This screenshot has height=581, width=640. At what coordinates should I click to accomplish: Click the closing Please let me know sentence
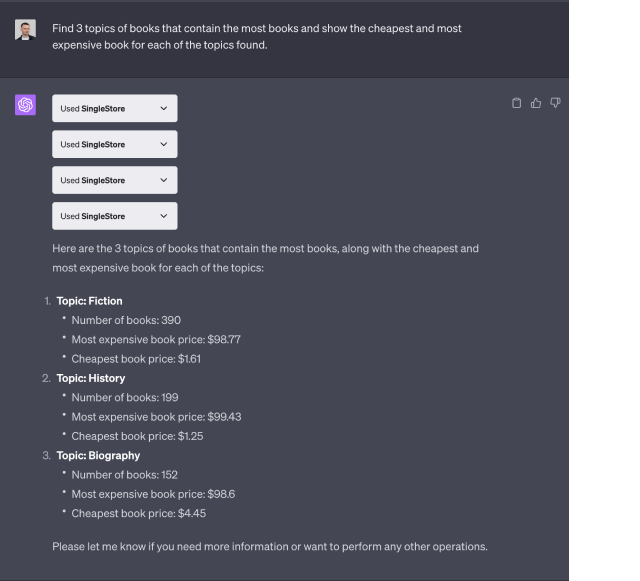click(x=270, y=546)
